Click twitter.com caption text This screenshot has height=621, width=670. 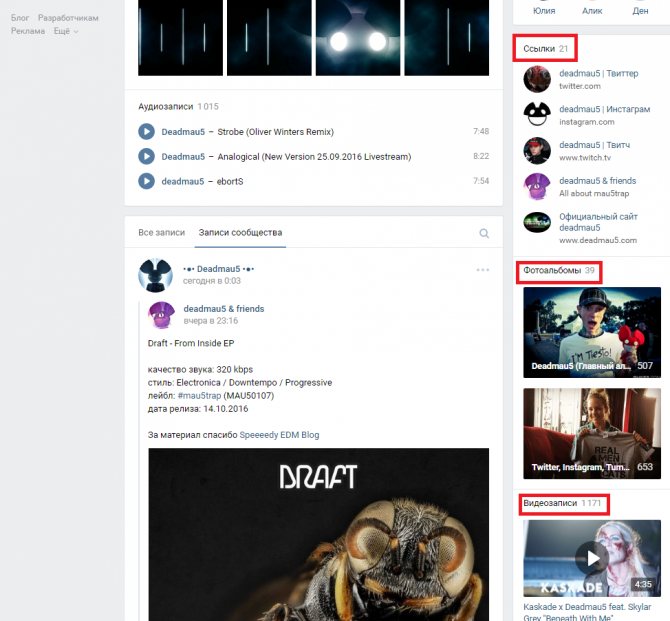[580, 86]
